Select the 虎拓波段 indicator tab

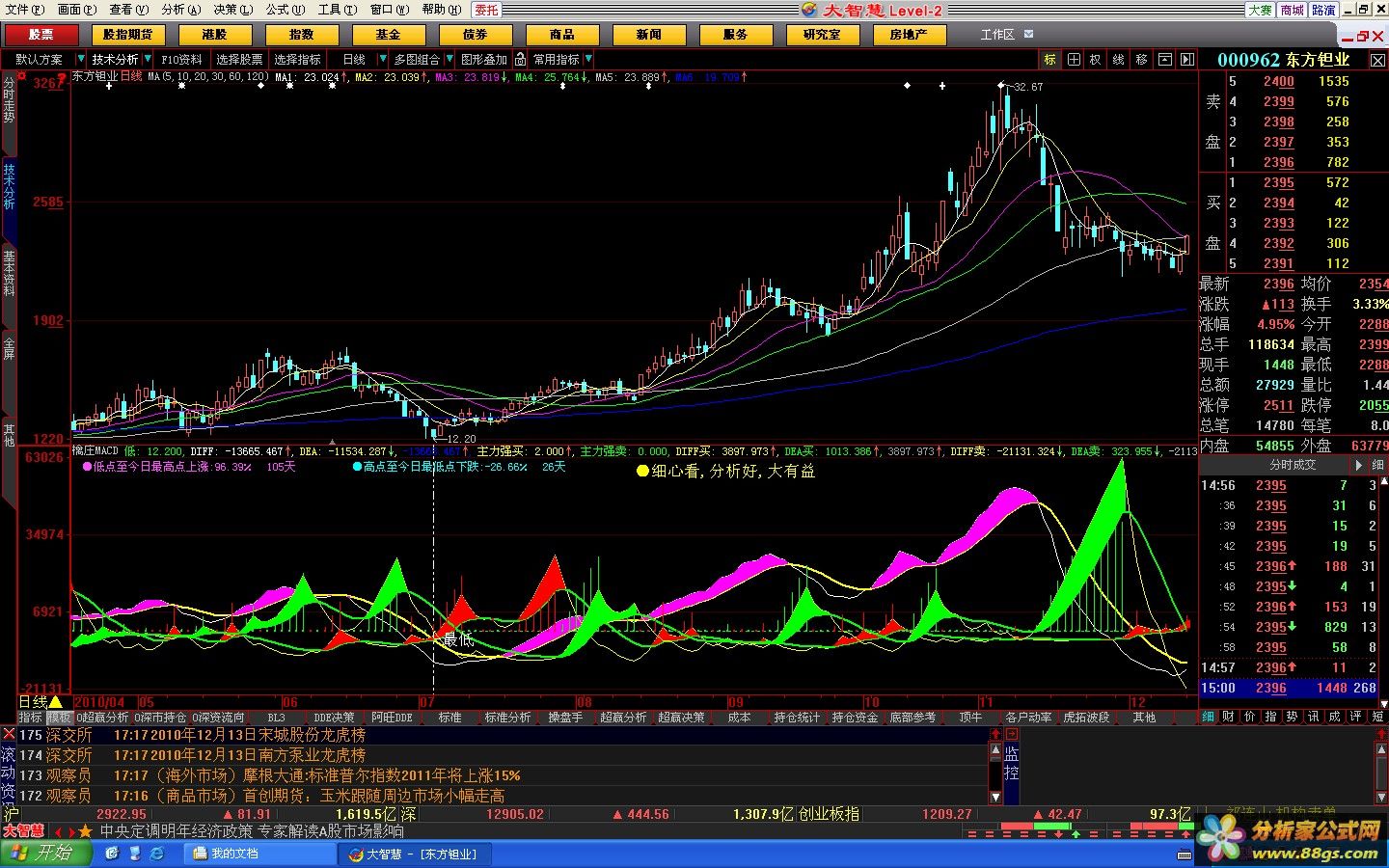point(1086,718)
